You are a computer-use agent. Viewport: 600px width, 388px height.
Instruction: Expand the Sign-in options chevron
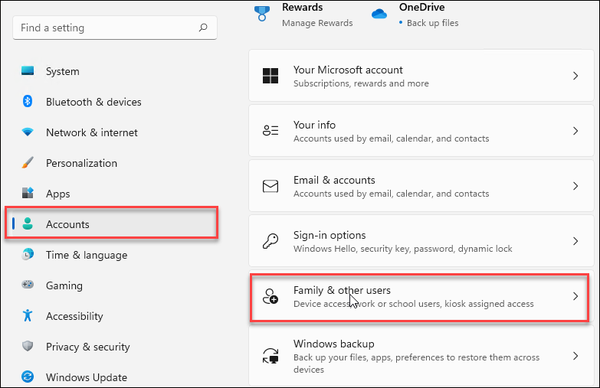(x=575, y=241)
